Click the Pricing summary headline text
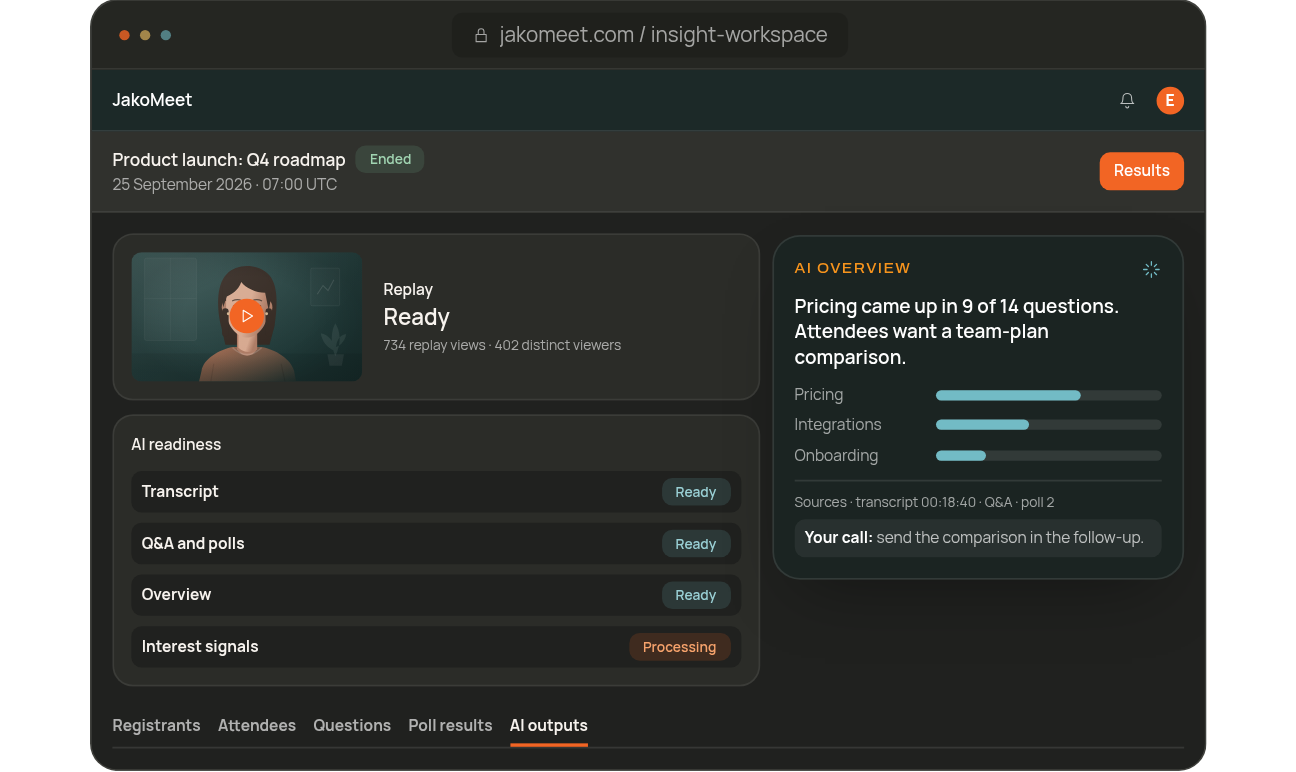The height and width of the screenshot is (772, 1296). tap(957, 332)
